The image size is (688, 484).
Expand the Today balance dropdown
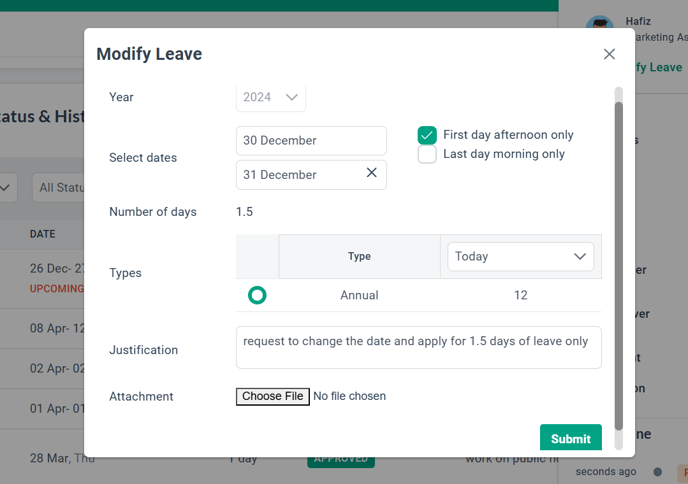520,256
